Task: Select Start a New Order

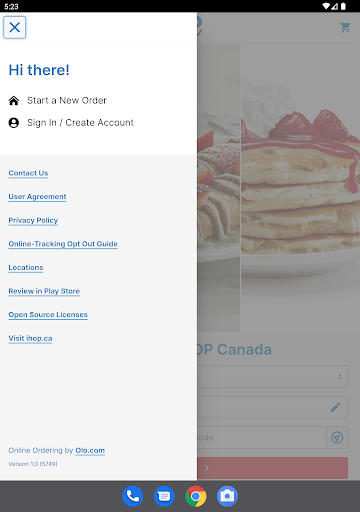Action: 67,100
